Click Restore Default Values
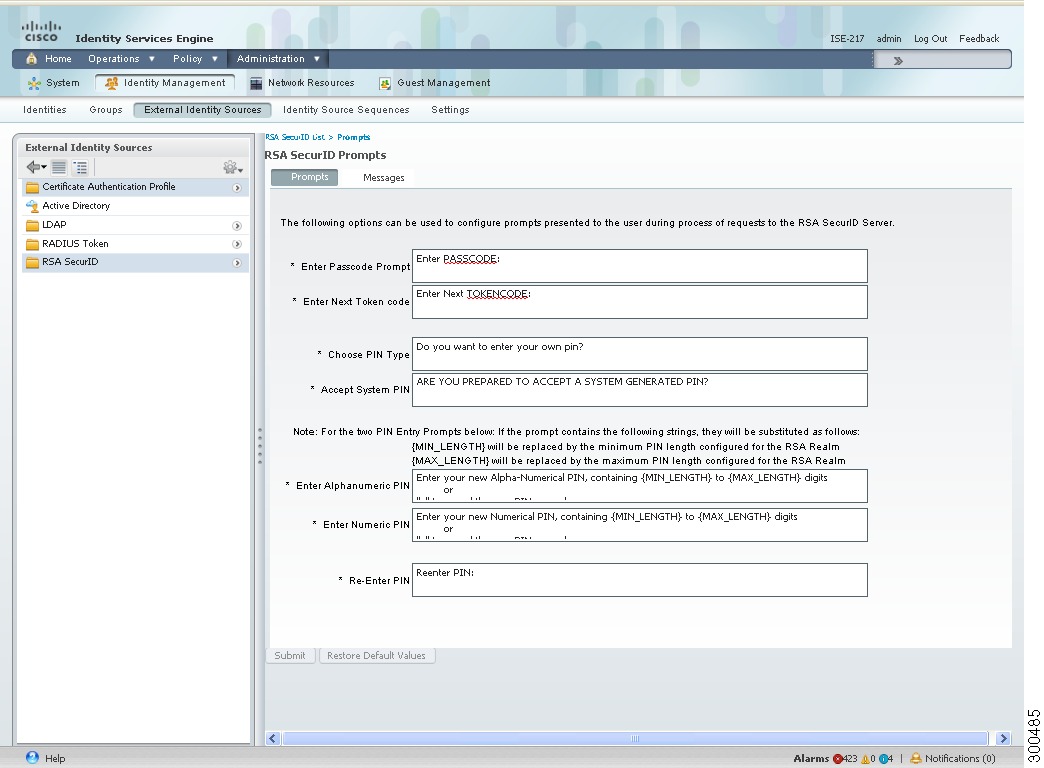1044x768 pixels. (x=377, y=655)
